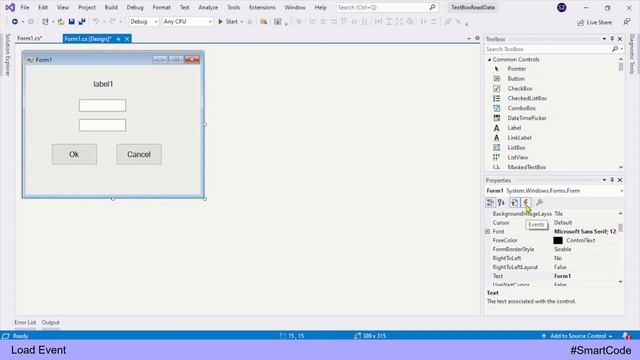Select the ComboBox control in Toolbox

[521, 108]
